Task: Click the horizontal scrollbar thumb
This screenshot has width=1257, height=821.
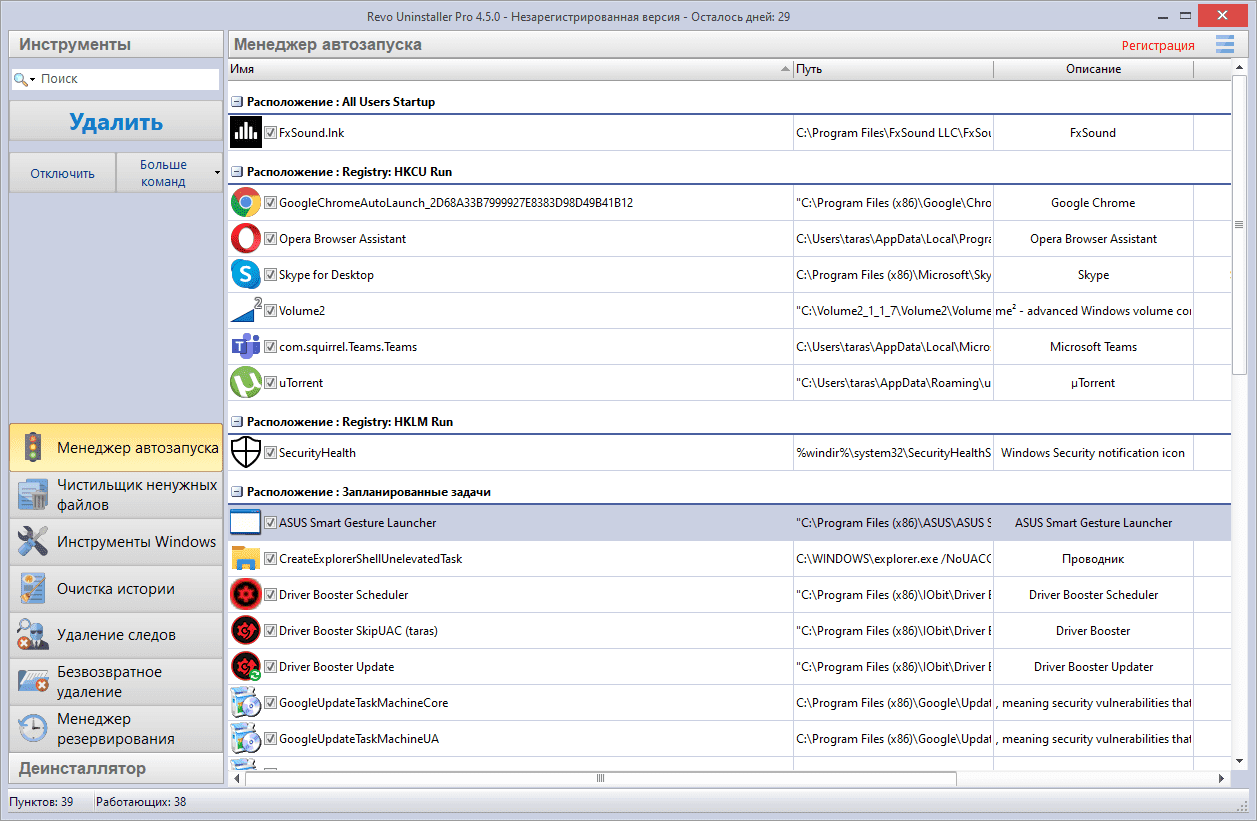Action: coord(600,778)
